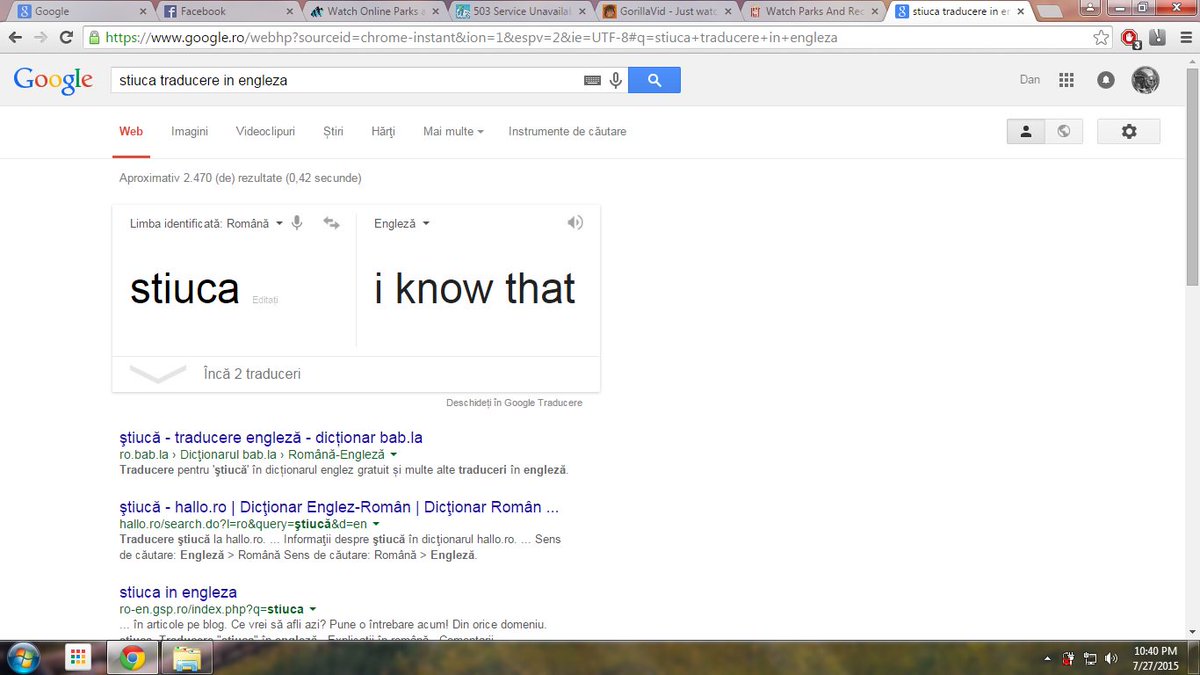Open source language dropdown Română
The width and height of the screenshot is (1200, 675).
click(207, 224)
